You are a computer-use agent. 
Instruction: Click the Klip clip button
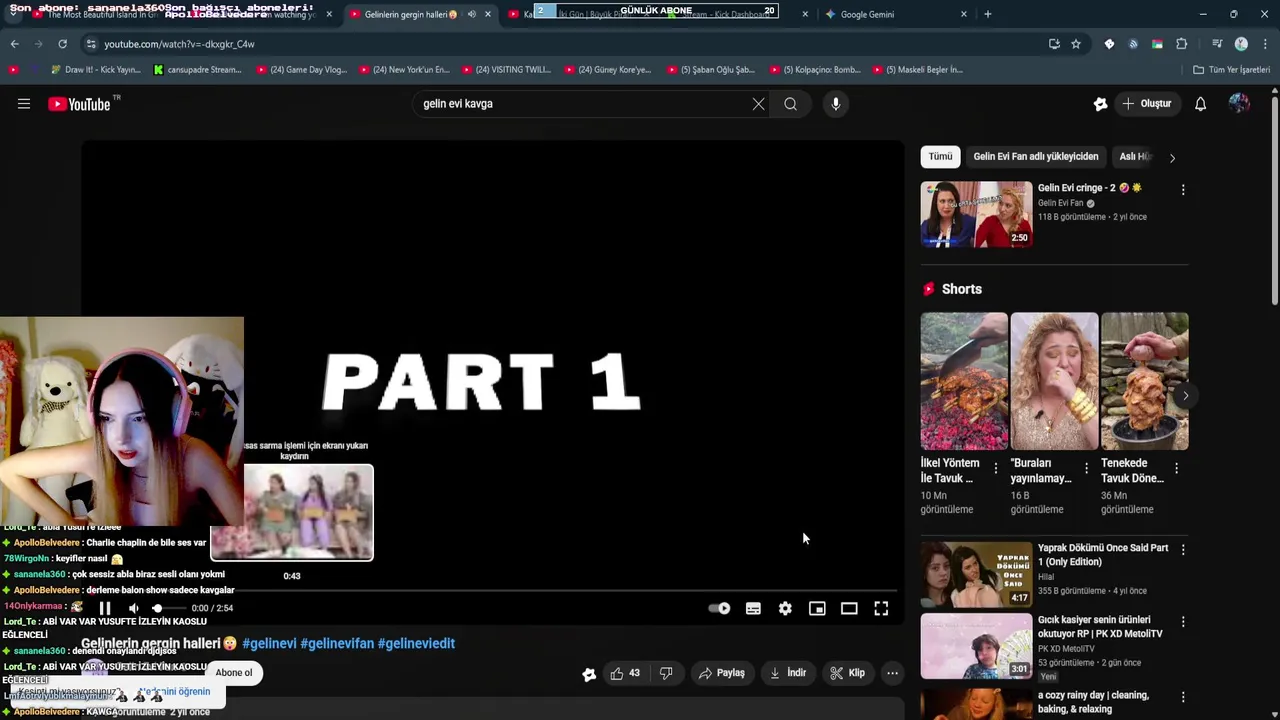point(847,673)
